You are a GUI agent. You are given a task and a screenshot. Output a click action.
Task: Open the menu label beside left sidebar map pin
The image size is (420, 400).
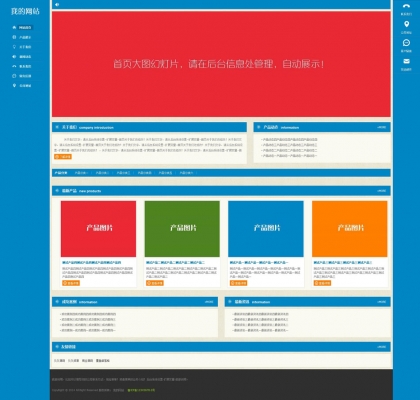(25, 86)
